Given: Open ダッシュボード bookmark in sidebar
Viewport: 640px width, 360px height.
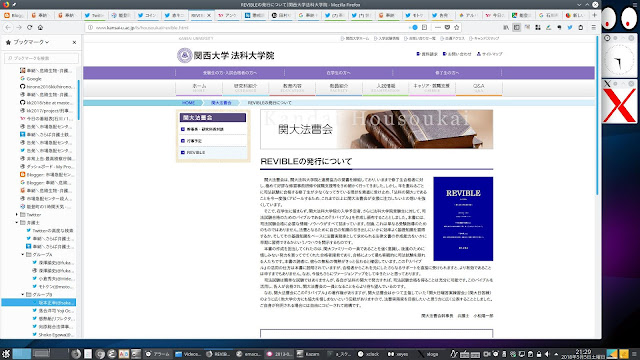Looking at the screenshot, I should 47,167.
